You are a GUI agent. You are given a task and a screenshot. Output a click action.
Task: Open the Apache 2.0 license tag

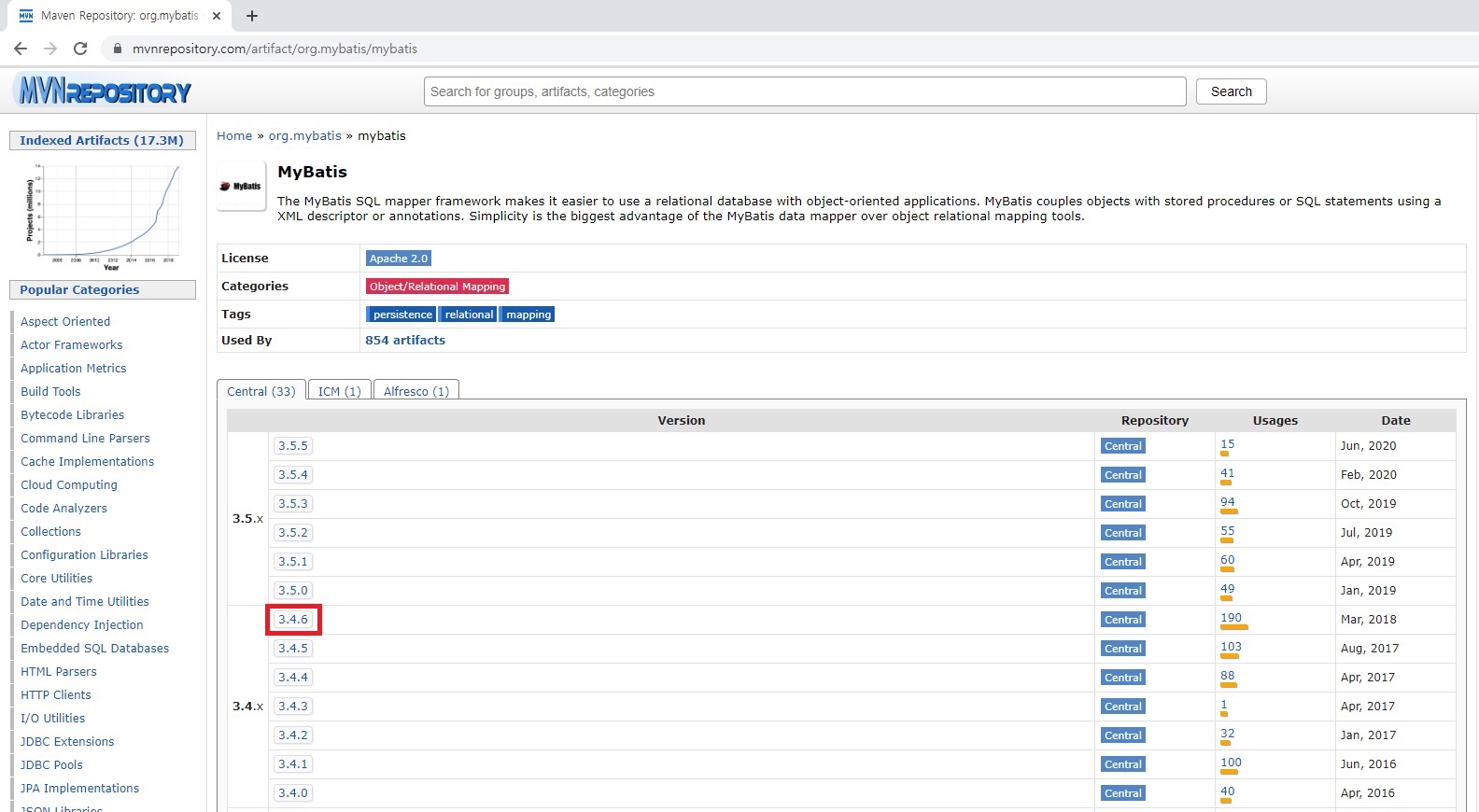click(x=399, y=259)
